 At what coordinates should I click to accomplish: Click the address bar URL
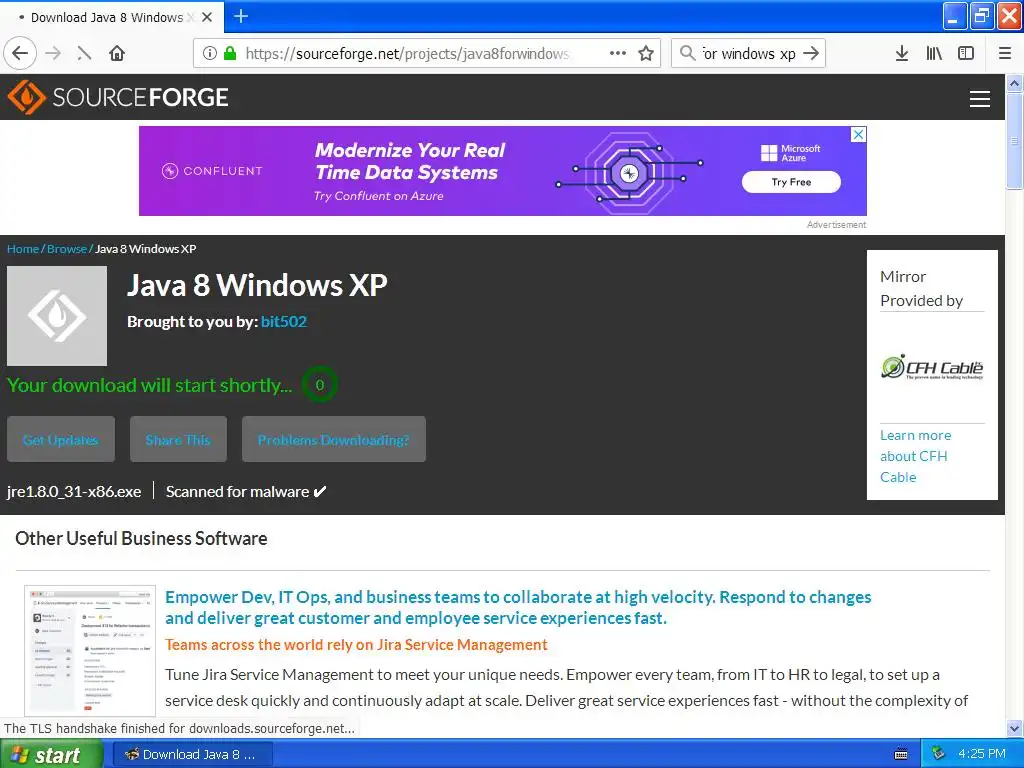coord(407,54)
